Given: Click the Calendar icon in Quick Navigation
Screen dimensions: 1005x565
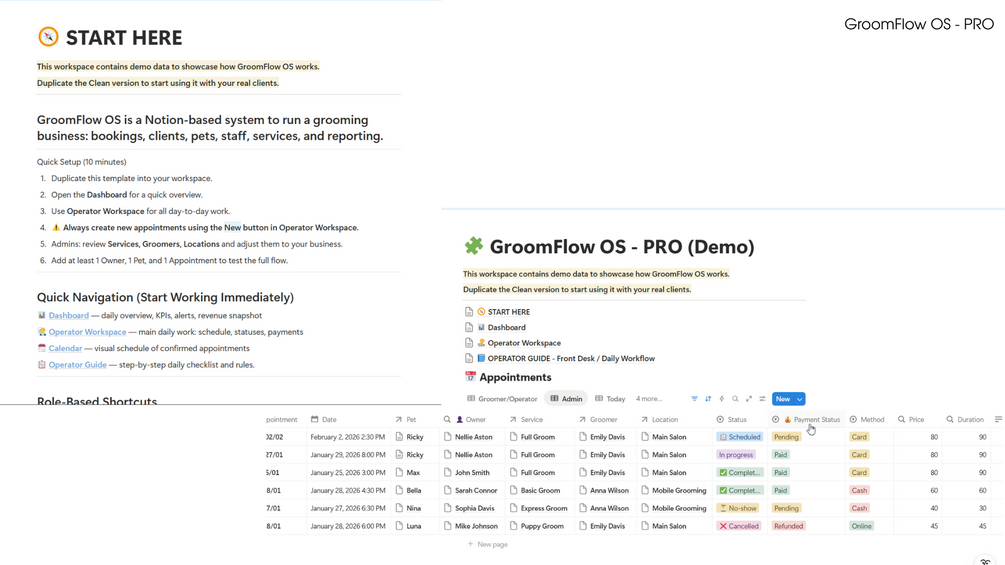Looking at the screenshot, I should click(x=42, y=348).
